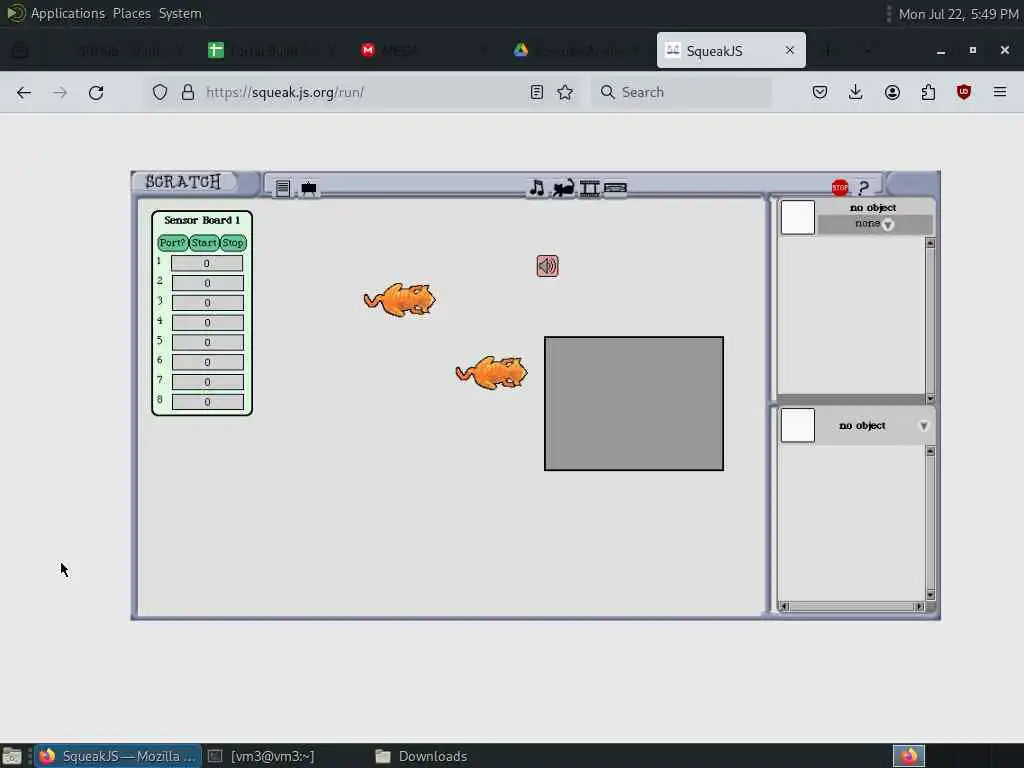Click the Port? button on Sensor Board
Viewport: 1024px width, 768px height.
(x=172, y=243)
